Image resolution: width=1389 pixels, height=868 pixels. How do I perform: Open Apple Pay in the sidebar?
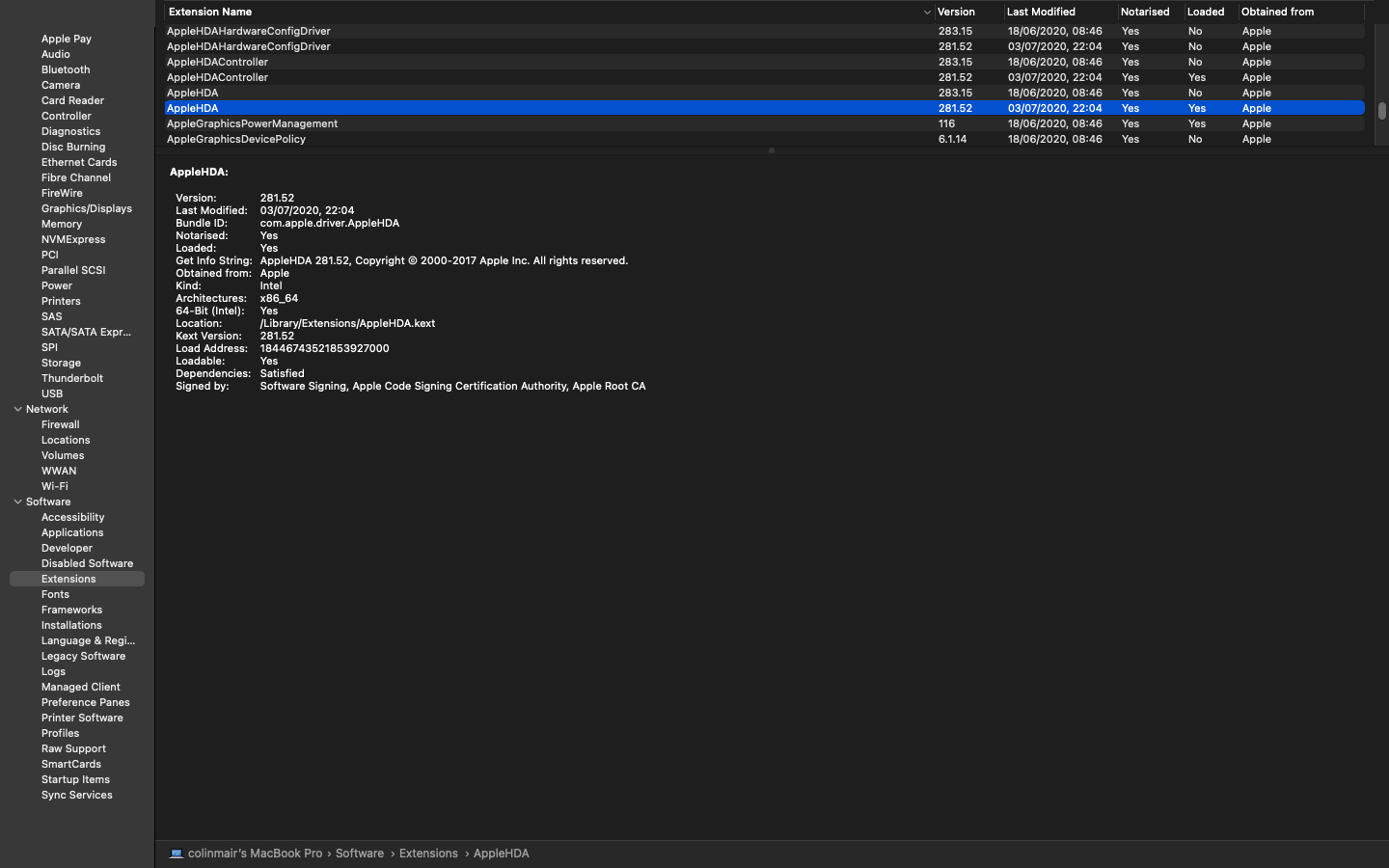(67, 39)
